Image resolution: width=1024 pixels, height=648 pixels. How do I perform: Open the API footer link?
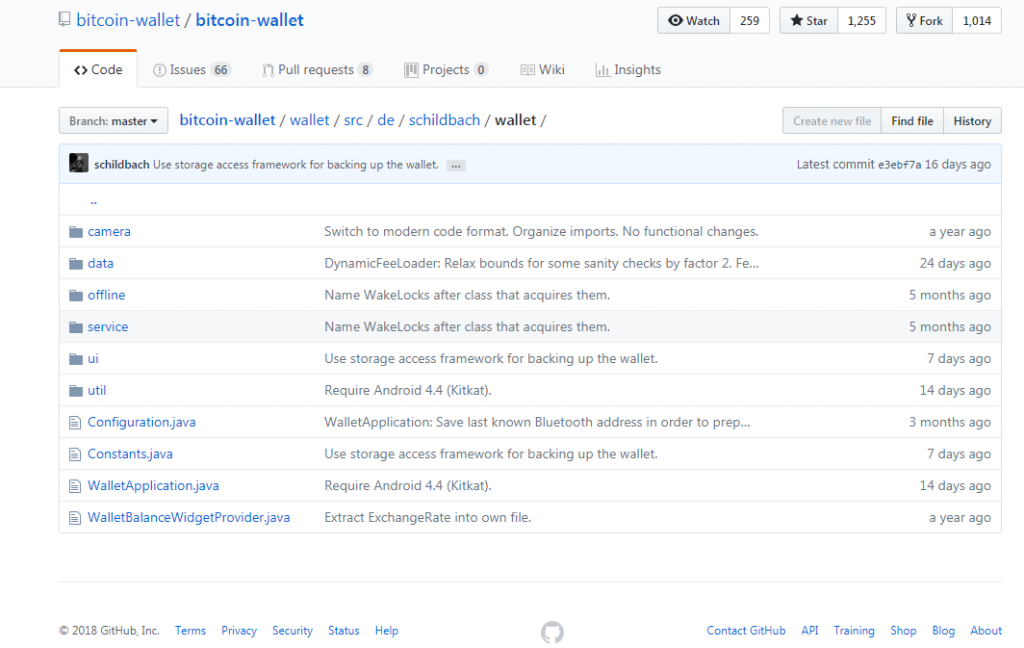click(x=810, y=631)
